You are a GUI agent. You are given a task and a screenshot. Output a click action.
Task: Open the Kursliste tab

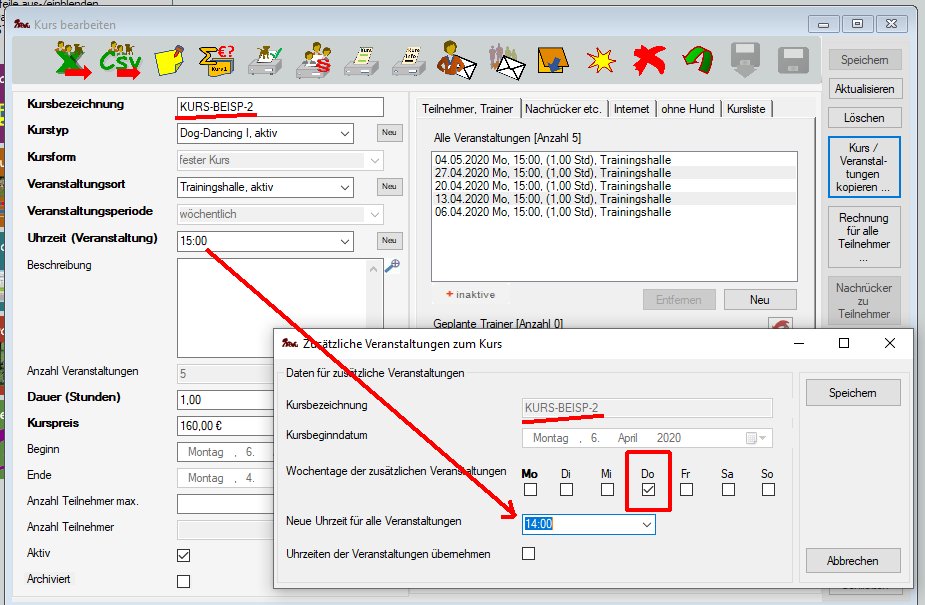747,108
